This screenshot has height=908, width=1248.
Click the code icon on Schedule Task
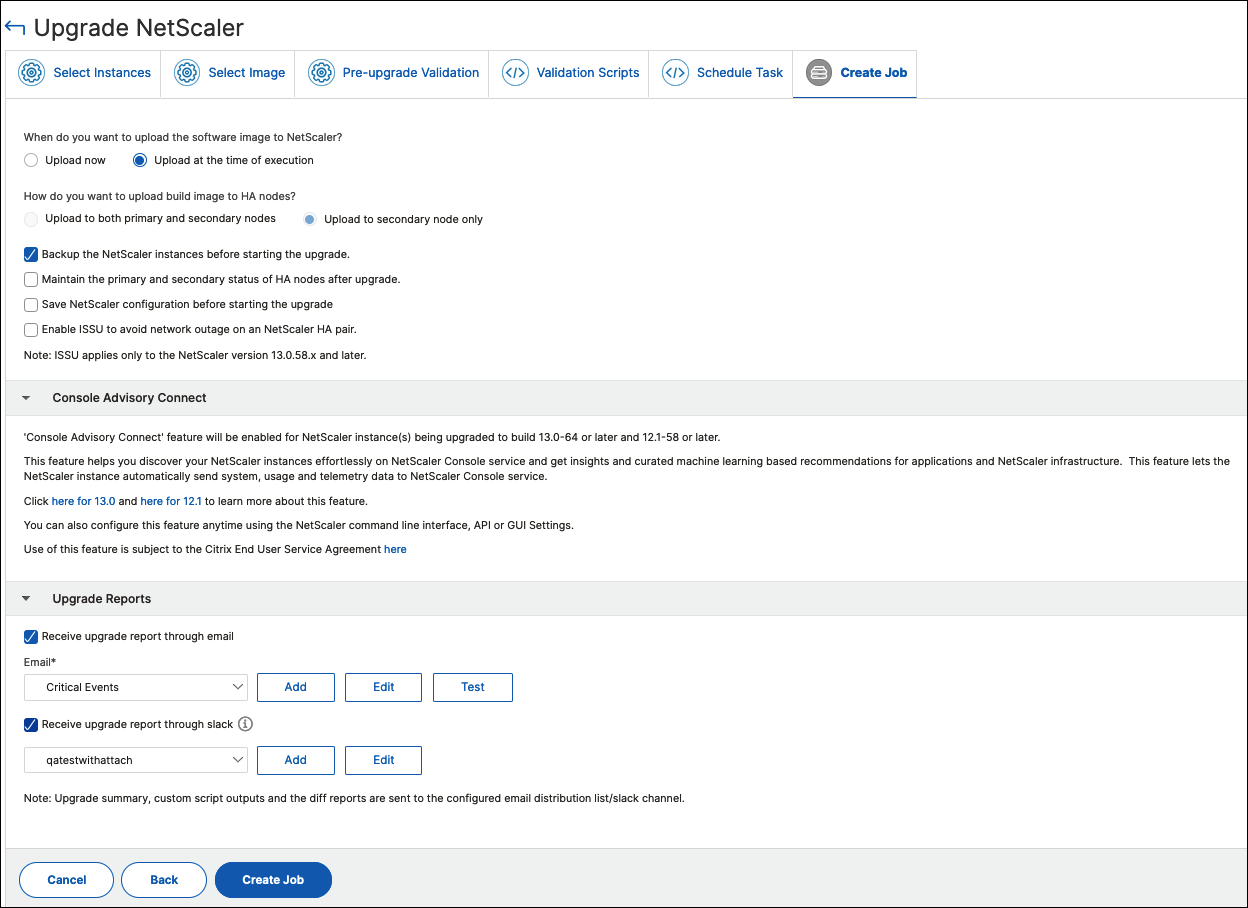pos(675,73)
